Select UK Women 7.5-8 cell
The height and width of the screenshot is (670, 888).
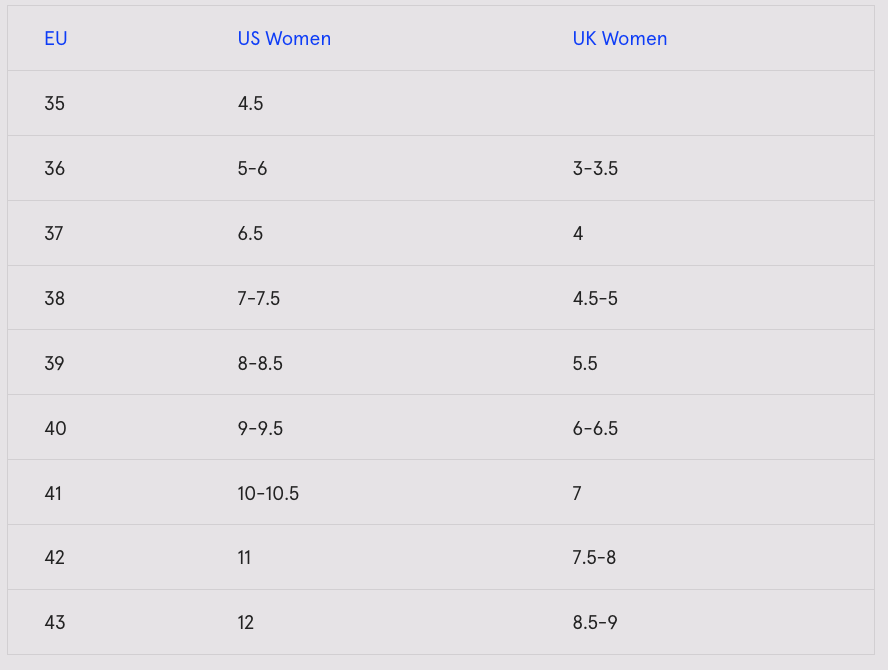pos(594,557)
